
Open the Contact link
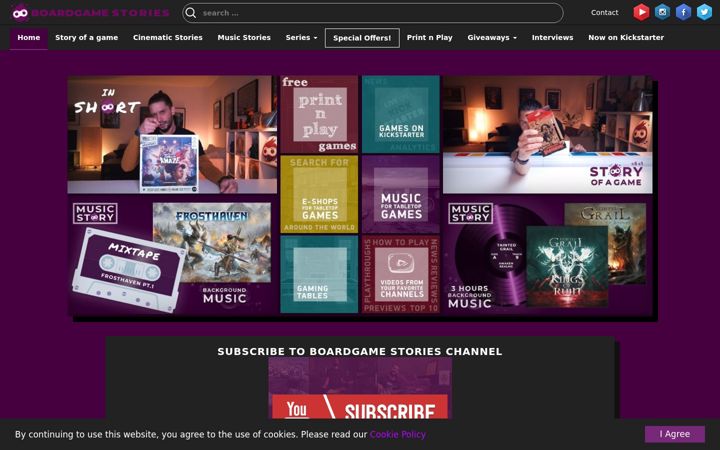point(604,13)
